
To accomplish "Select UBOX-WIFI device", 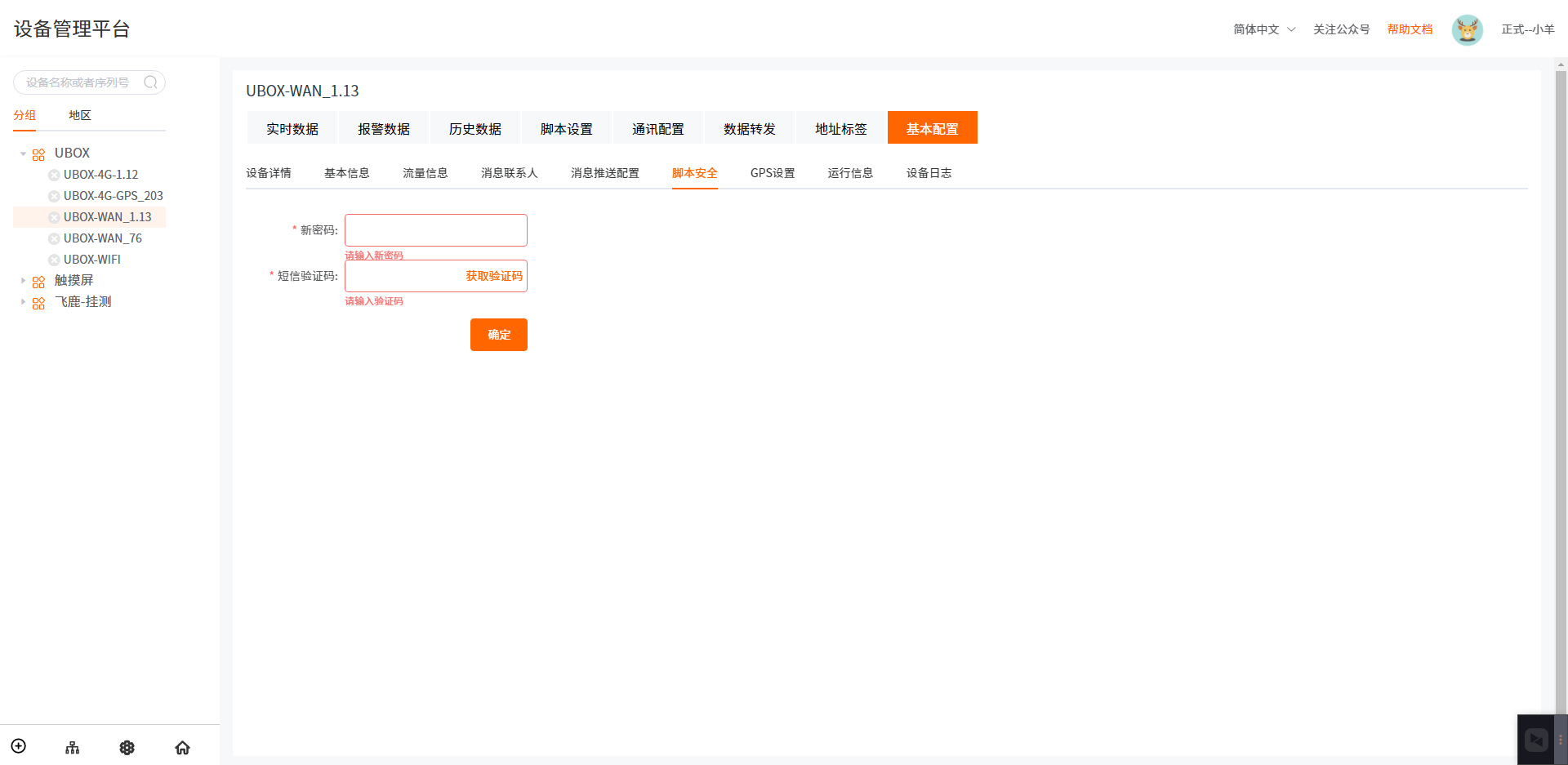I will point(92,260).
